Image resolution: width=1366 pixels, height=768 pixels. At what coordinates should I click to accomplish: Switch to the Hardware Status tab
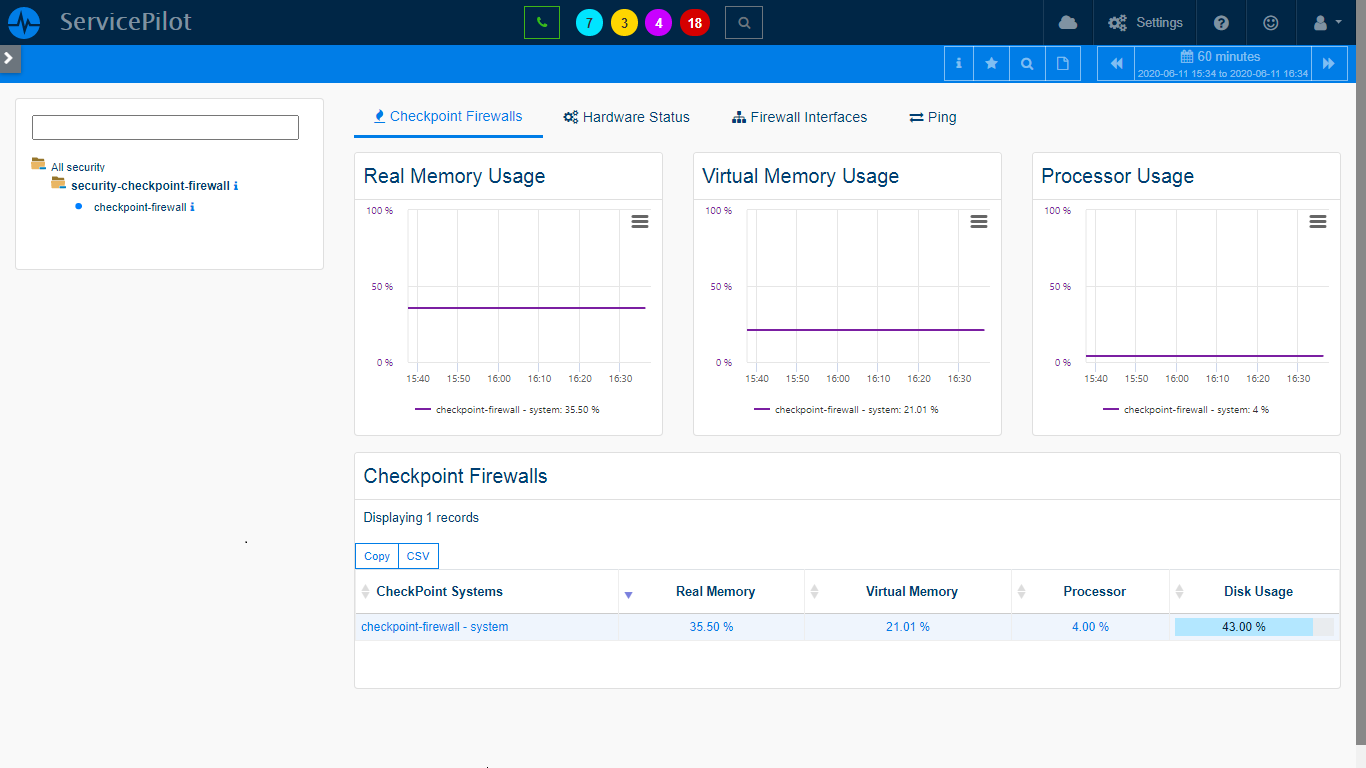click(x=626, y=117)
